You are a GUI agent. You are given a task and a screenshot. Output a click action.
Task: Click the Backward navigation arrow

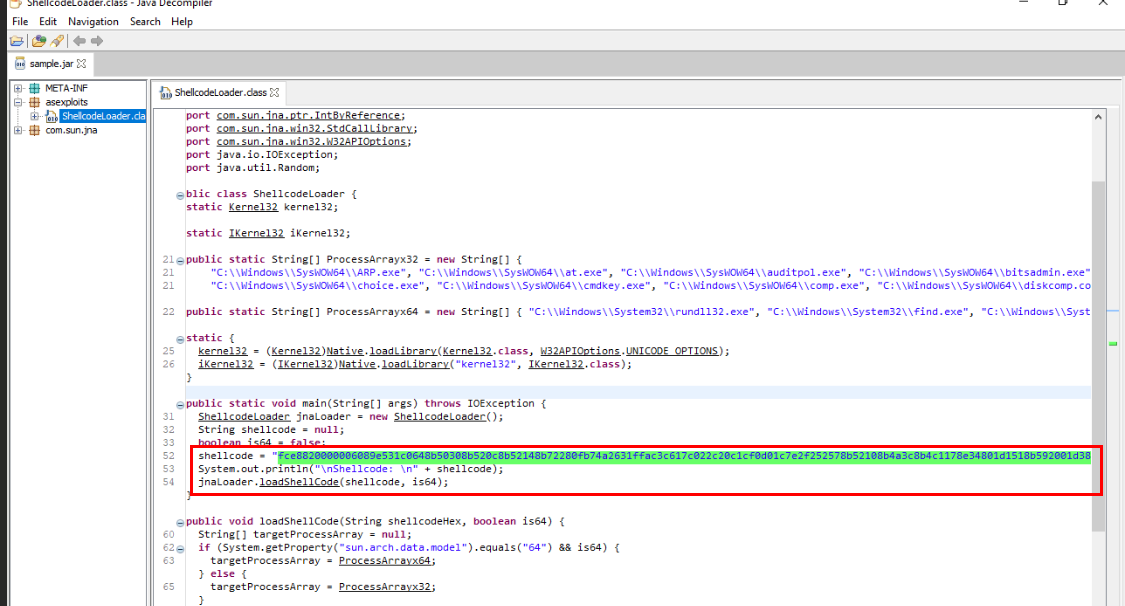pyautogui.click(x=79, y=41)
